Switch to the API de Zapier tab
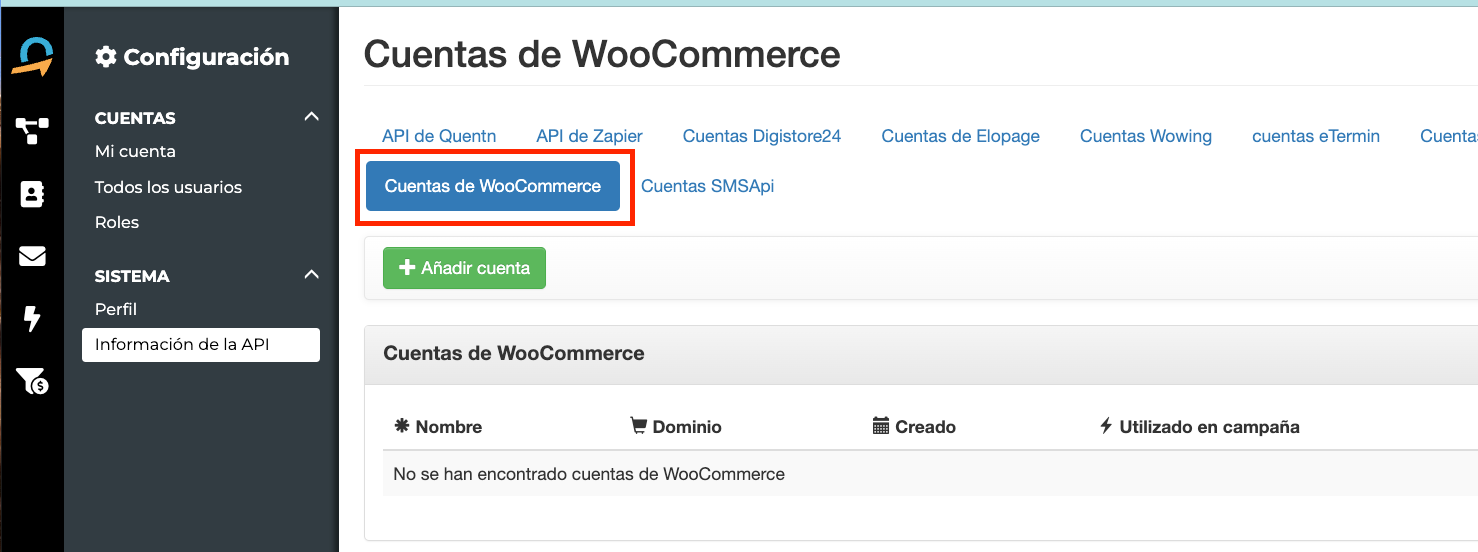 [x=589, y=136]
